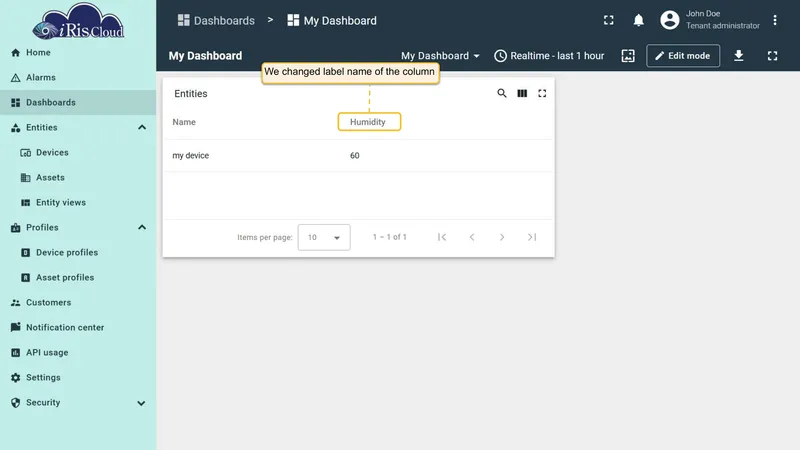The image size is (800, 450).
Task: Open the items per page dropdown
Action: (324, 237)
